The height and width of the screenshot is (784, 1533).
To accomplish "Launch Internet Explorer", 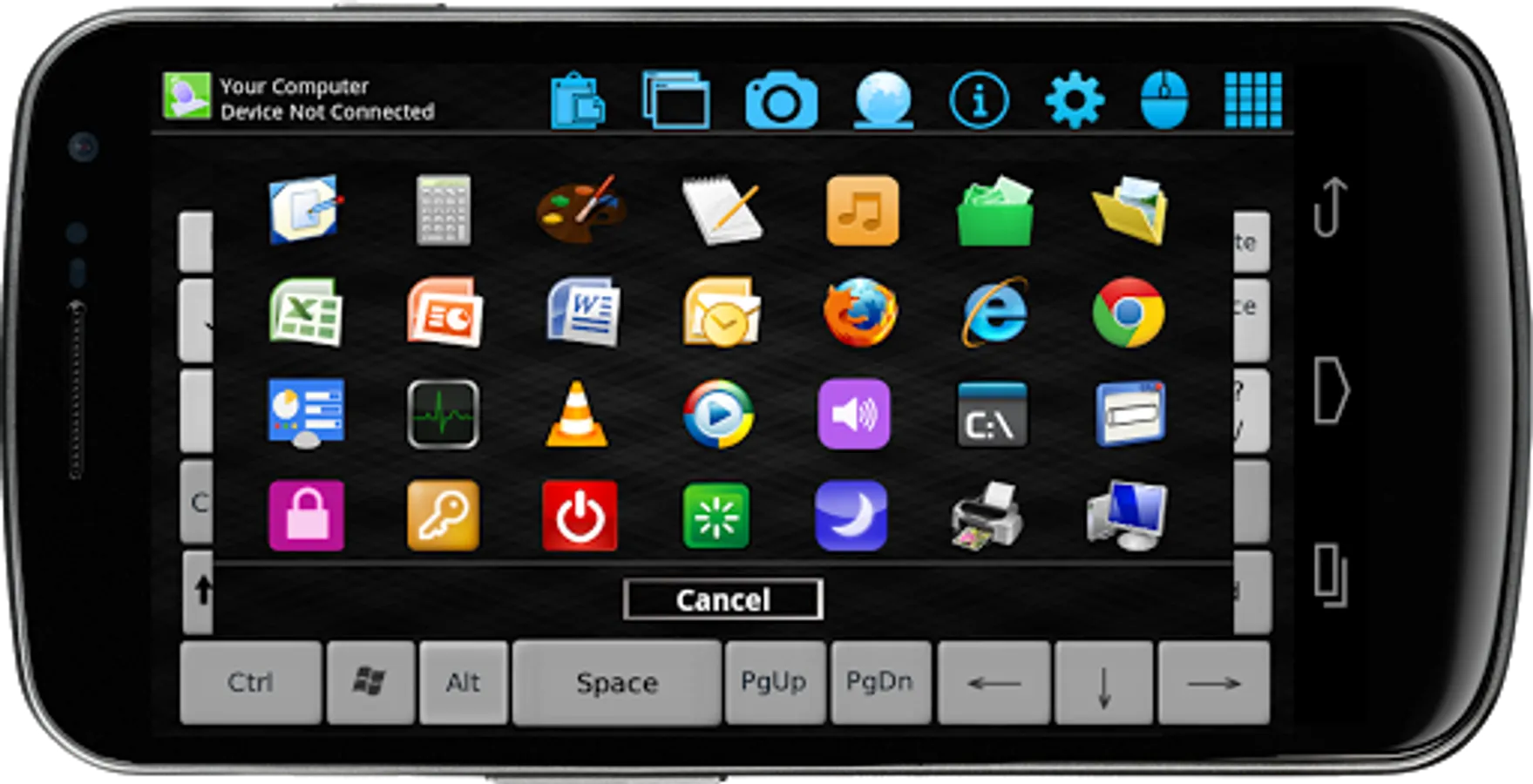I will coord(995,311).
